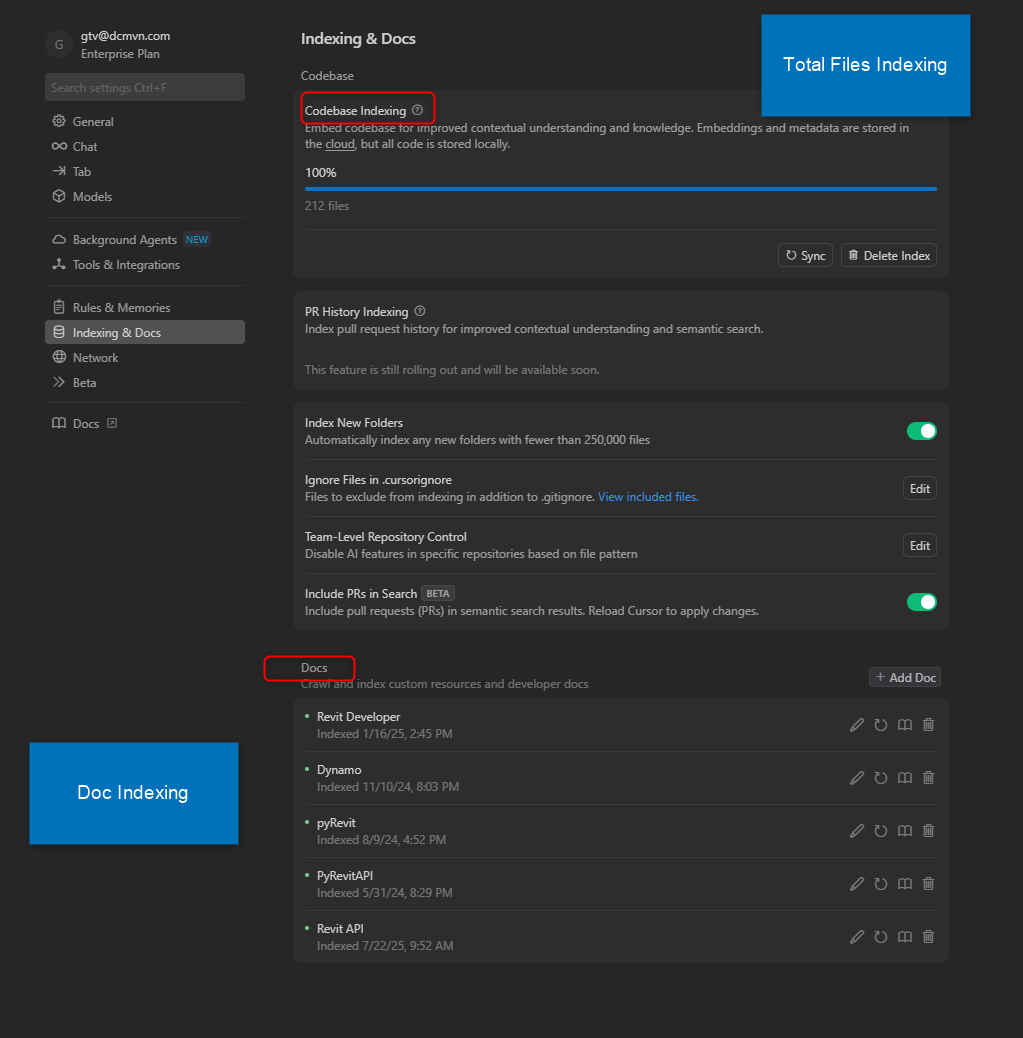Click the Search settings input field
This screenshot has width=1023, height=1038.
[145, 88]
